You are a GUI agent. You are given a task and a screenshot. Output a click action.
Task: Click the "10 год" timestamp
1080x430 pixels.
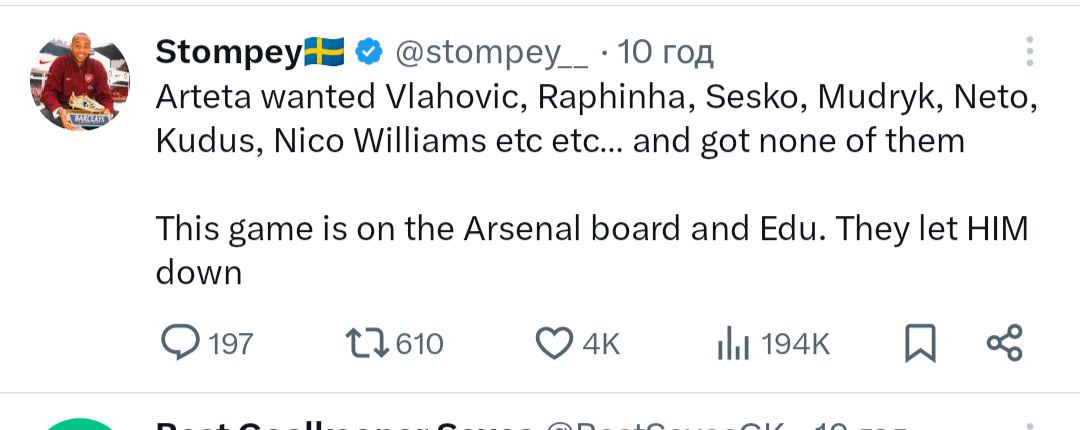[x=666, y=52]
